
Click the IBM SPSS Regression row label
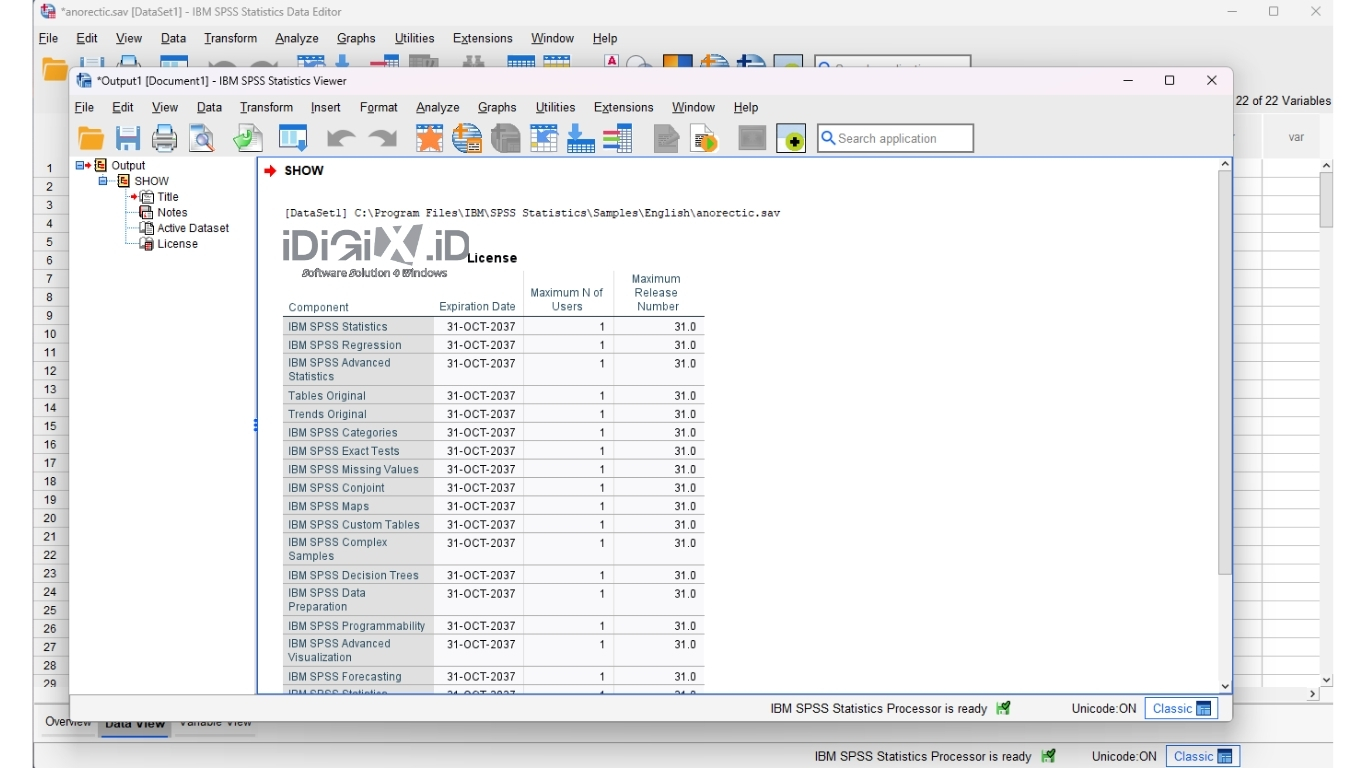click(x=345, y=345)
